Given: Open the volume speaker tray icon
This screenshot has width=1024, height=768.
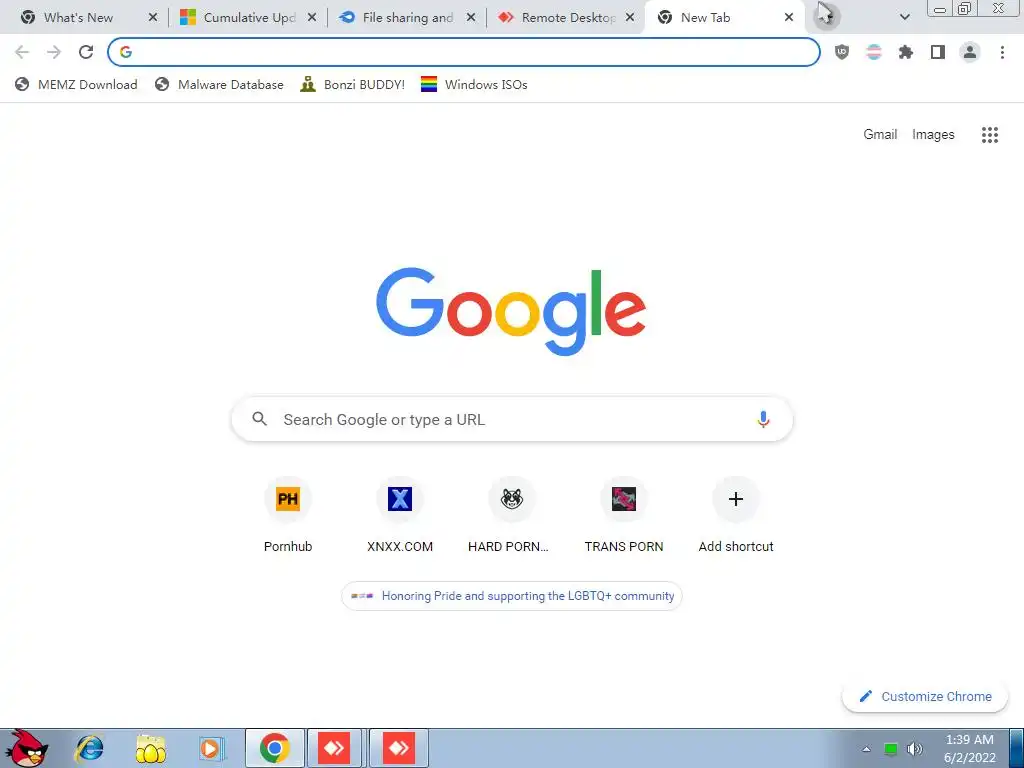Looking at the screenshot, I should pyautogui.click(x=915, y=749).
